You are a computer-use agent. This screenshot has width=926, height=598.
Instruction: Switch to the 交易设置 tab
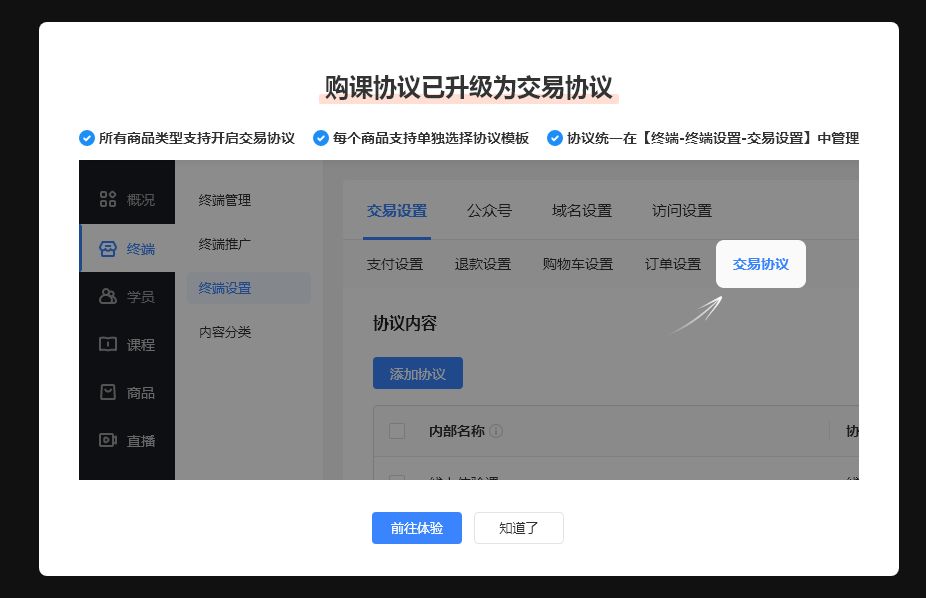[x=397, y=211]
